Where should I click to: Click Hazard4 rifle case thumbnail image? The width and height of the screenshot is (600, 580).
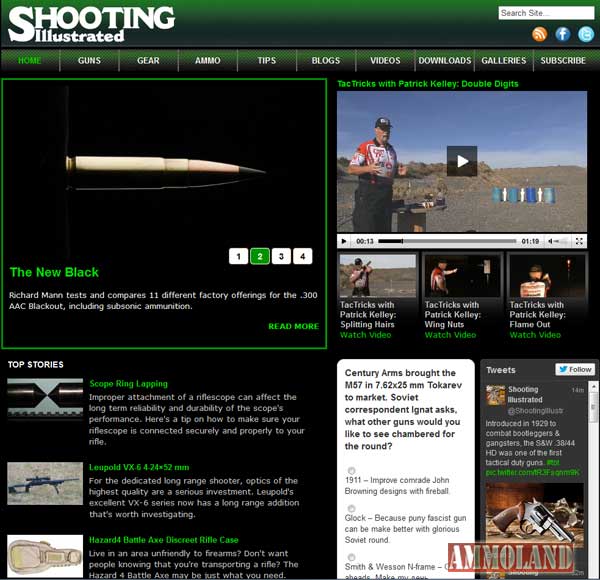[45, 556]
